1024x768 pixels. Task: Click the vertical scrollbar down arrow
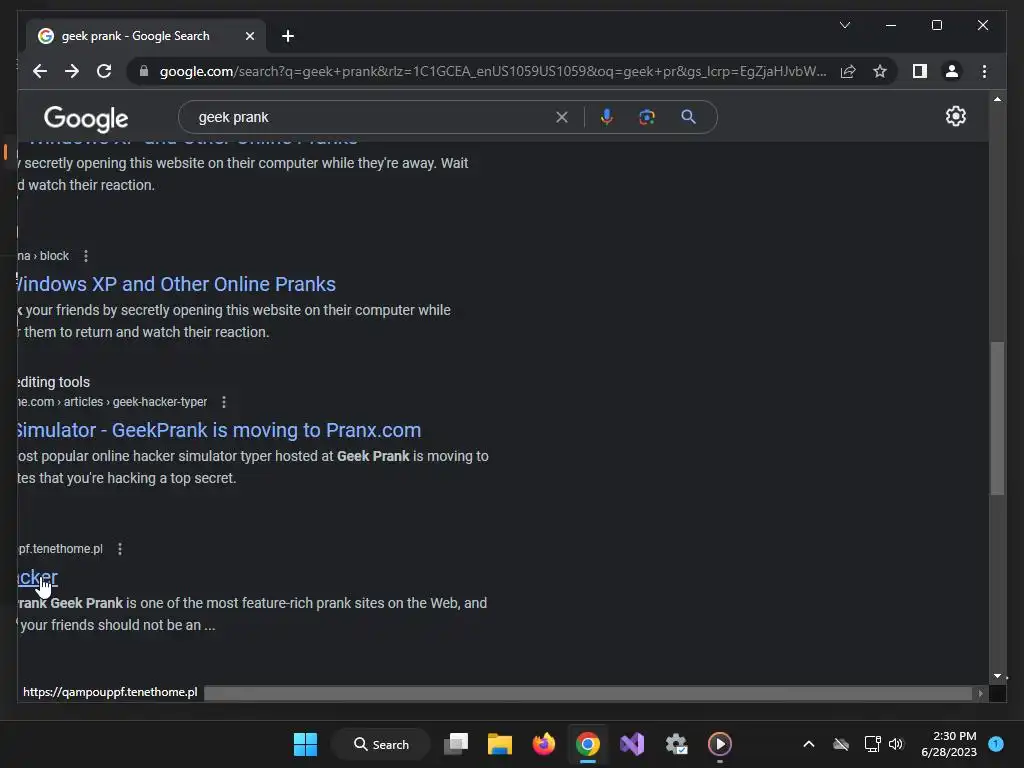click(x=997, y=676)
